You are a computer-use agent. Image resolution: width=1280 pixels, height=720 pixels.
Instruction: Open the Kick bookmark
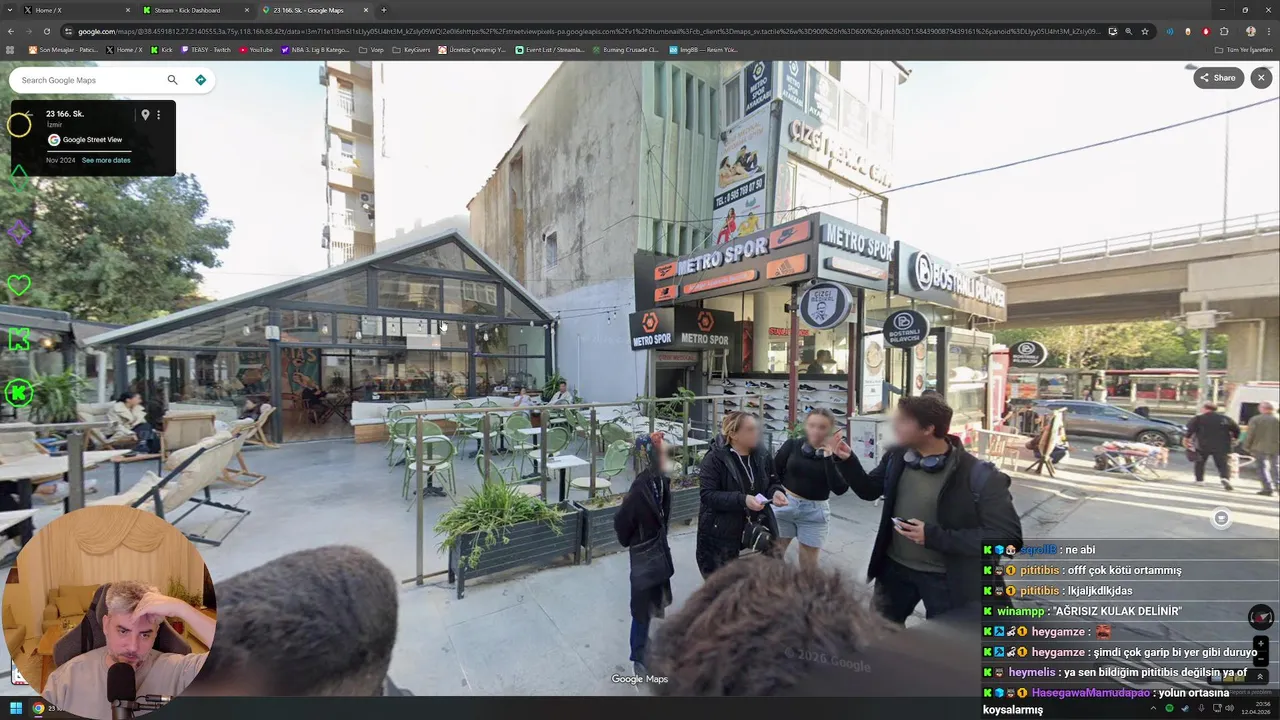[162, 49]
